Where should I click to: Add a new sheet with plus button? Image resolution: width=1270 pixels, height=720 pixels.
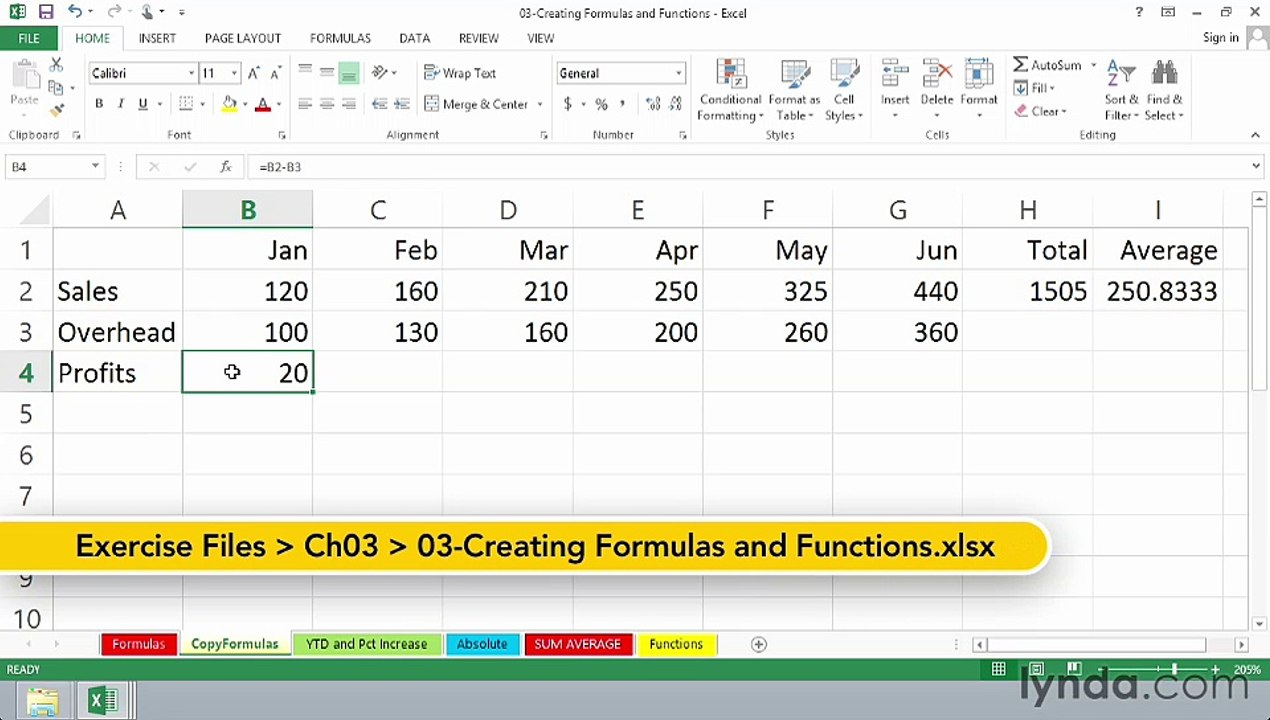click(x=759, y=644)
